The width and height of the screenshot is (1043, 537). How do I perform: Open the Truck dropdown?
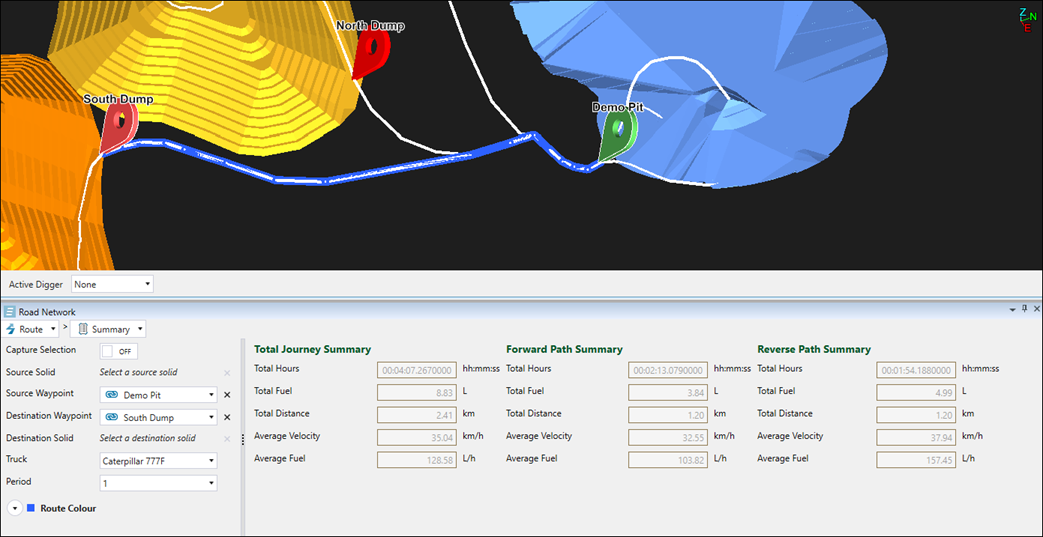[x=158, y=460]
